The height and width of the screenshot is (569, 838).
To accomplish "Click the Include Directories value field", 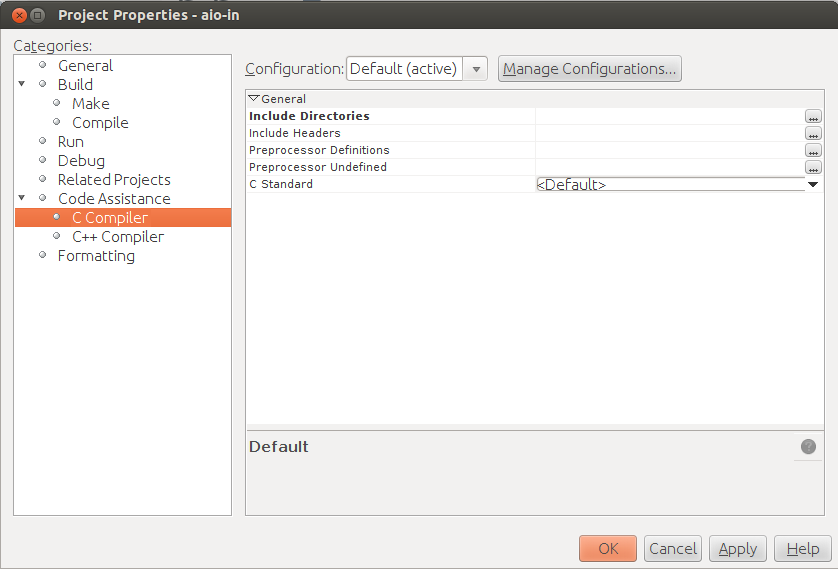I will click(669, 117).
